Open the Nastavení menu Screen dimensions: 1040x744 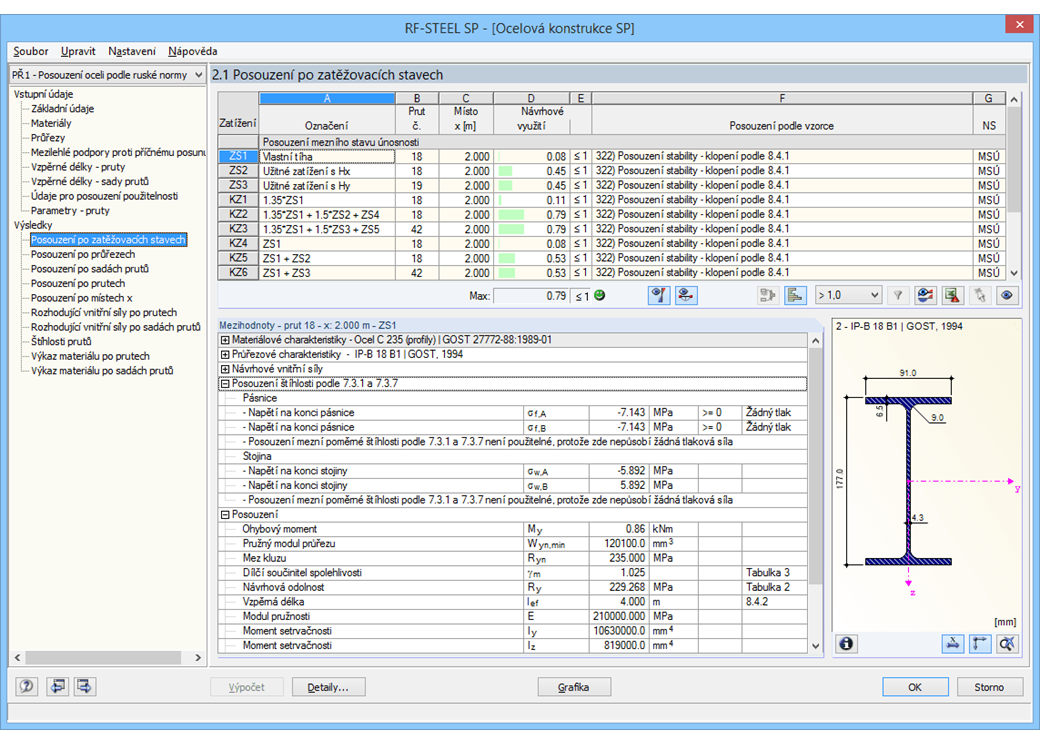pyautogui.click(x=132, y=51)
